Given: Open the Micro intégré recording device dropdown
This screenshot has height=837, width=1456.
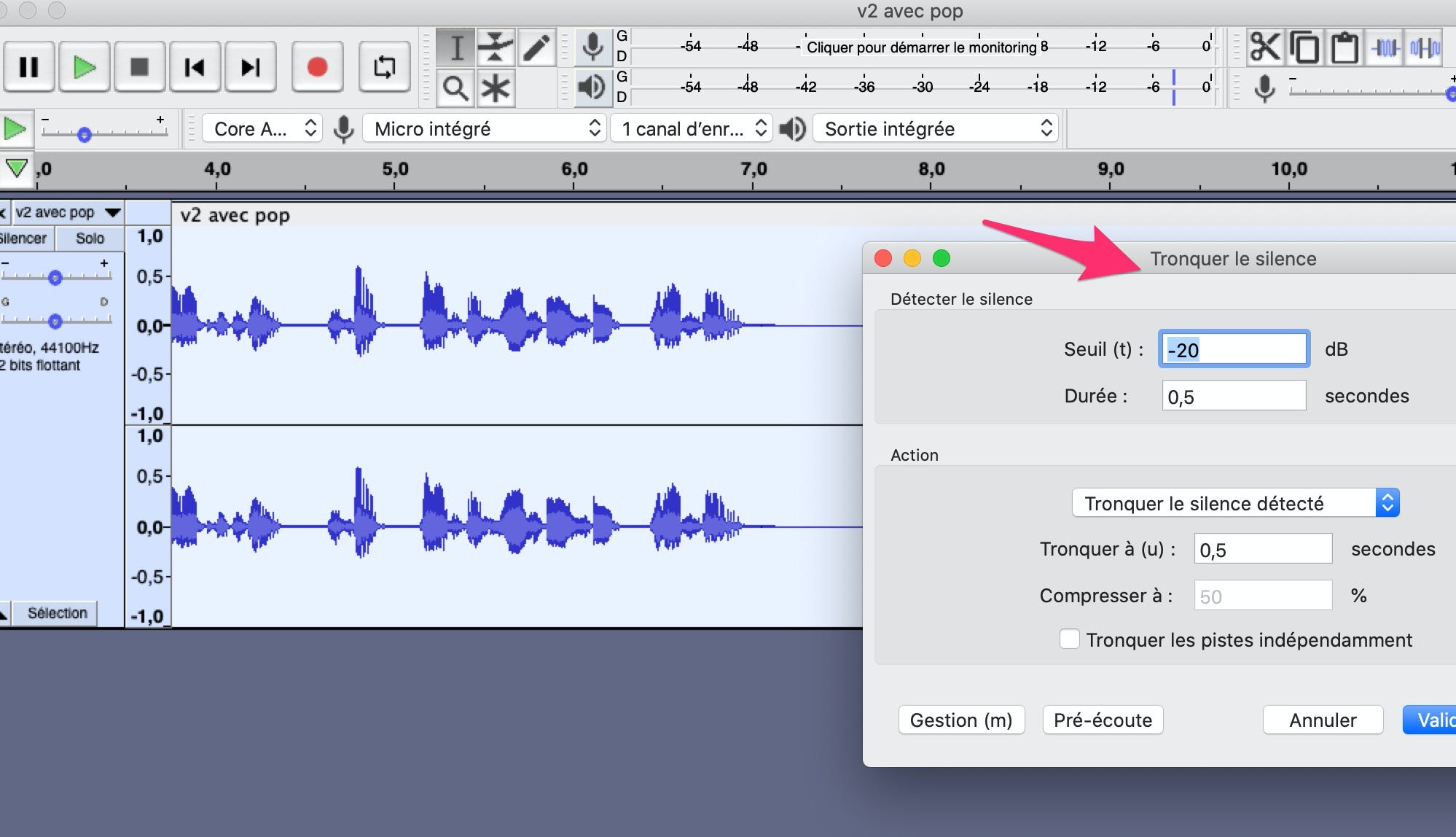Looking at the screenshot, I should click(484, 129).
